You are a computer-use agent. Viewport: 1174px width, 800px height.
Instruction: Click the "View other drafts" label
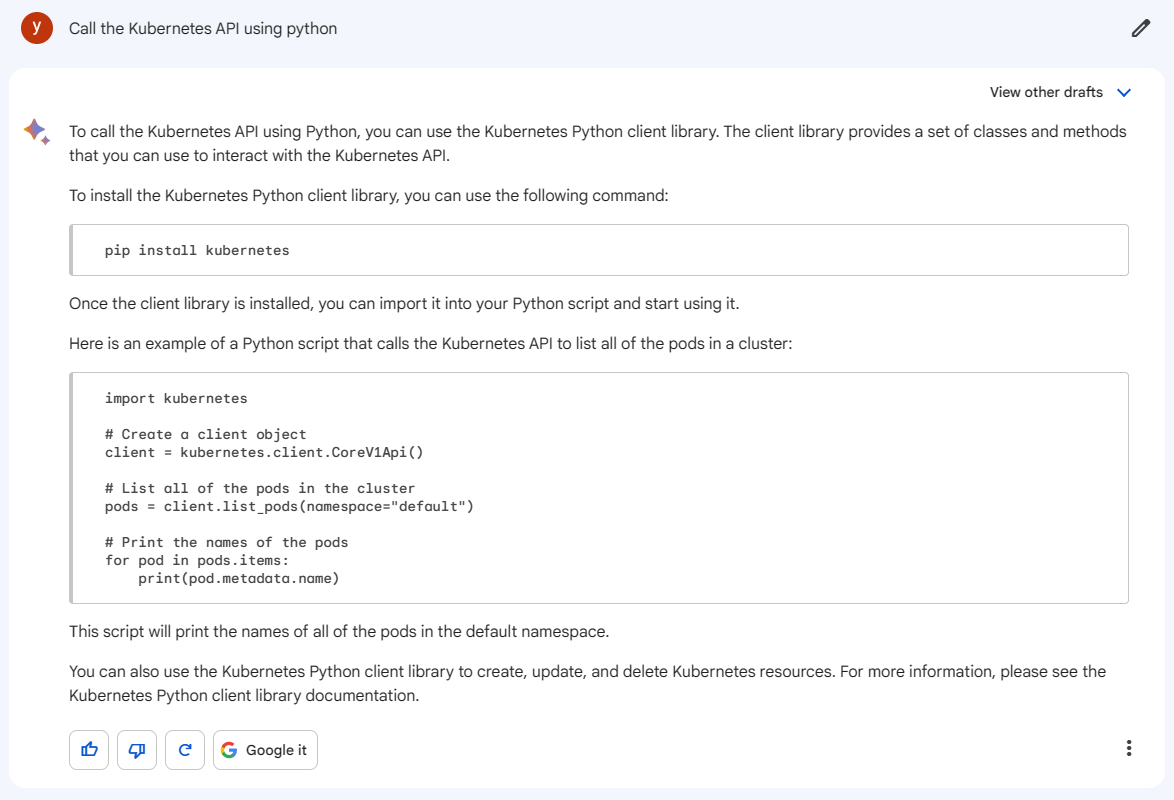pyautogui.click(x=1046, y=92)
